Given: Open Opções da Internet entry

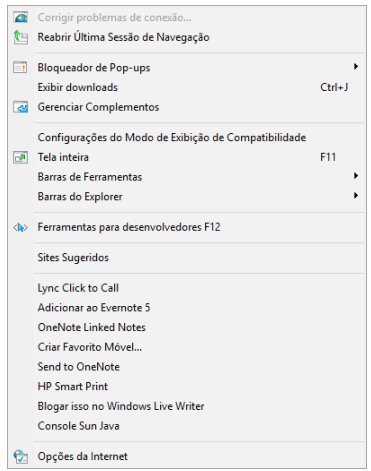Looking at the screenshot, I should 187,456.
